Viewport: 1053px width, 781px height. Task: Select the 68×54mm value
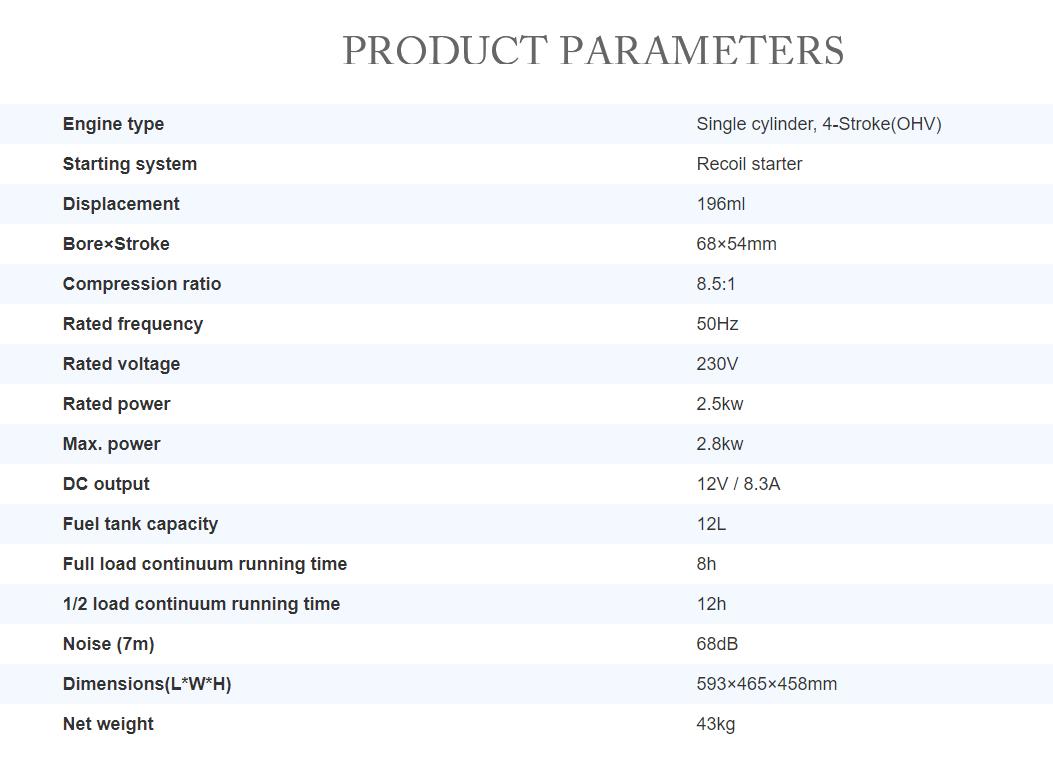(x=736, y=244)
